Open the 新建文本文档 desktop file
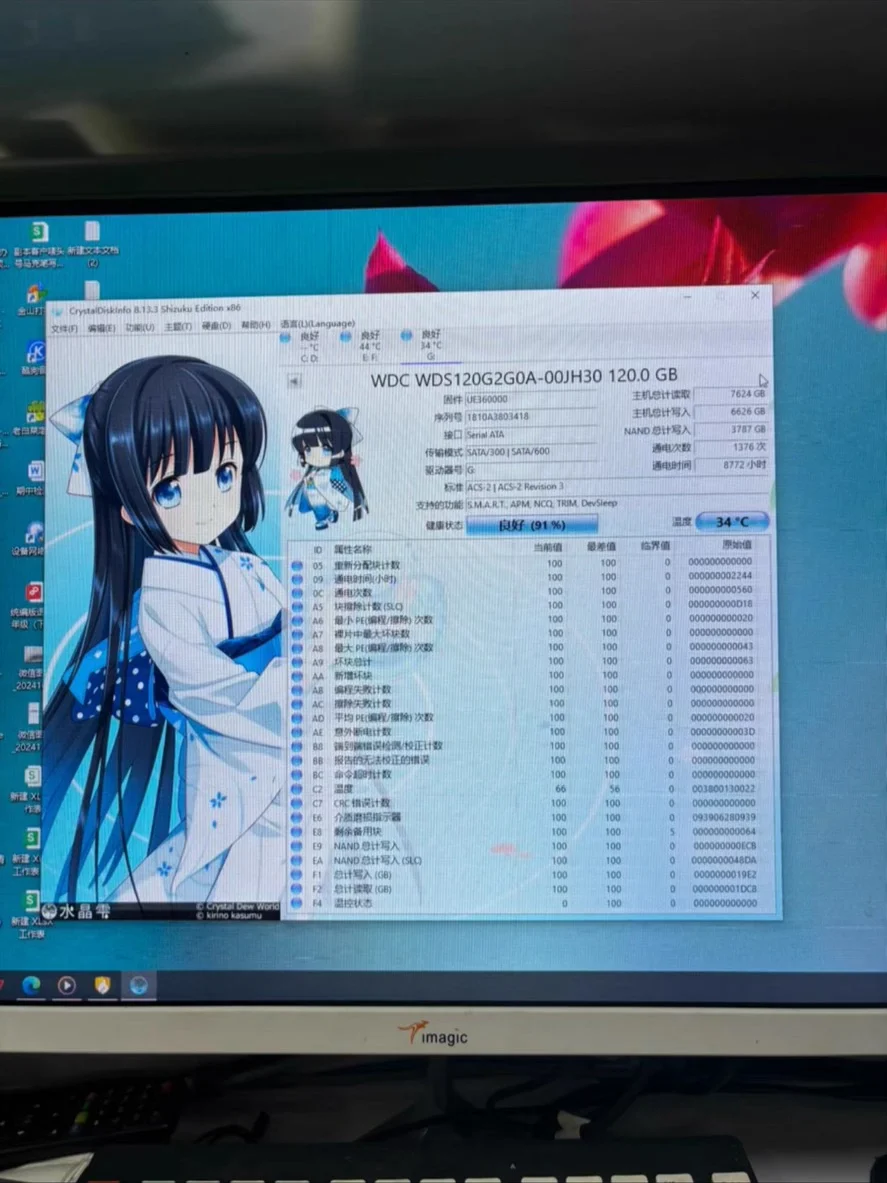 pyautogui.click(x=92, y=244)
